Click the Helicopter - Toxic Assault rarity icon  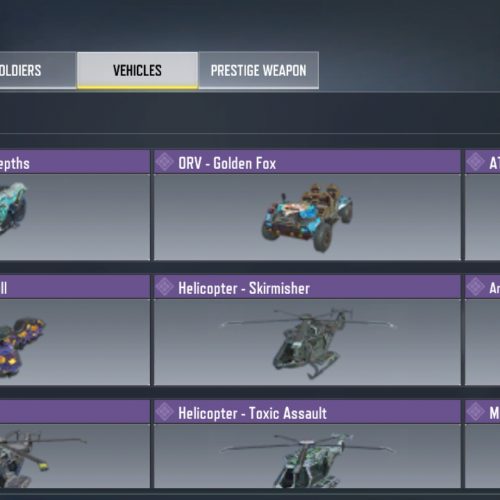tap(165, 412)
